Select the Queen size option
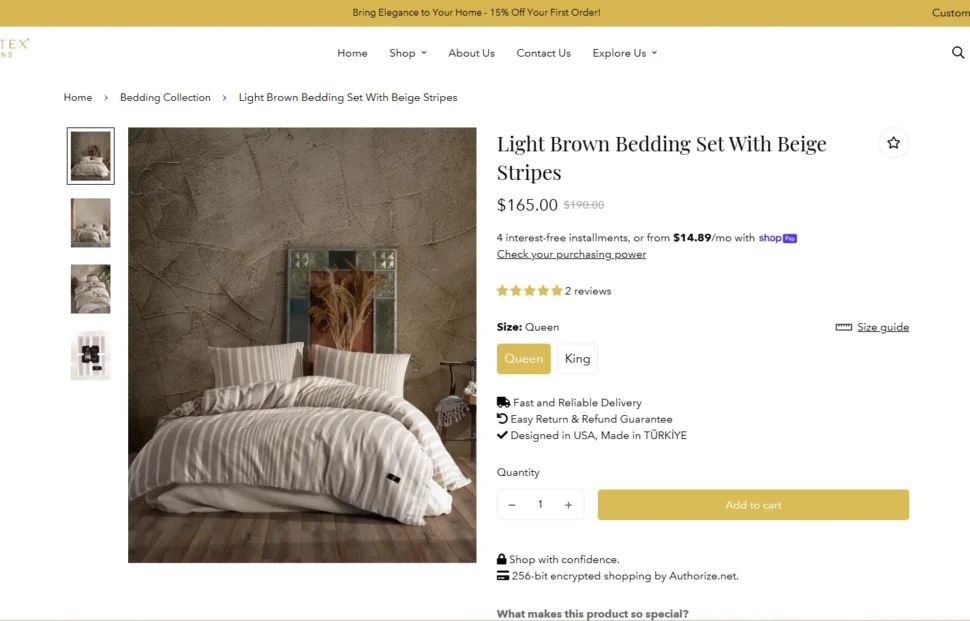The height and width of the screenshot is (621, 970). [523, 359]
